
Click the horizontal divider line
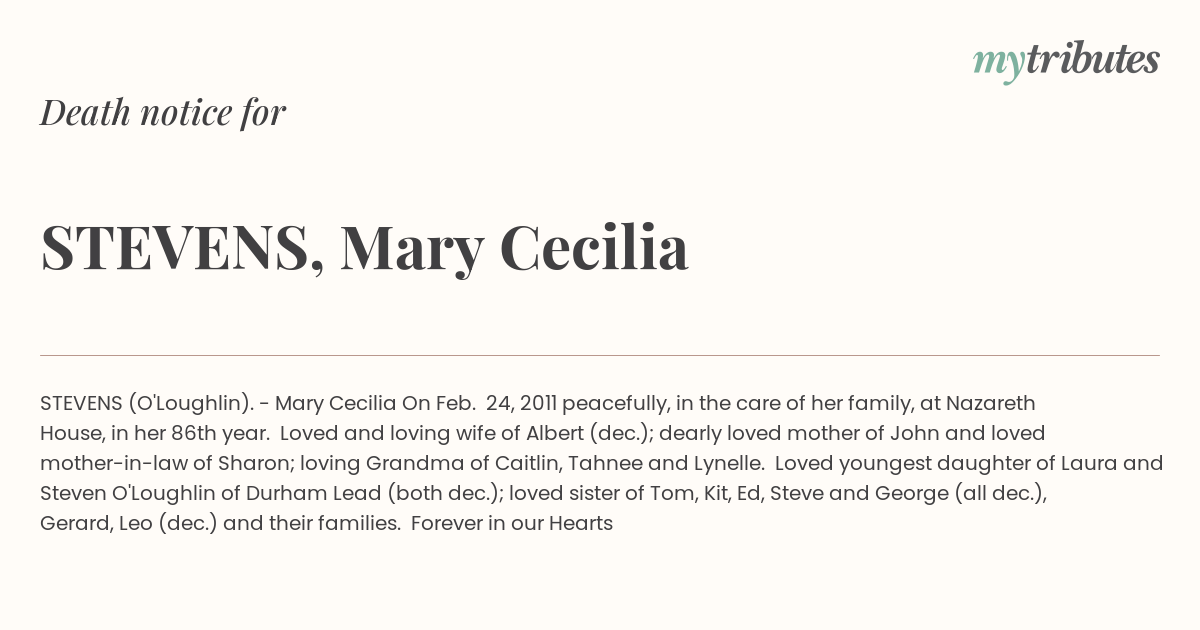(600, 355)
